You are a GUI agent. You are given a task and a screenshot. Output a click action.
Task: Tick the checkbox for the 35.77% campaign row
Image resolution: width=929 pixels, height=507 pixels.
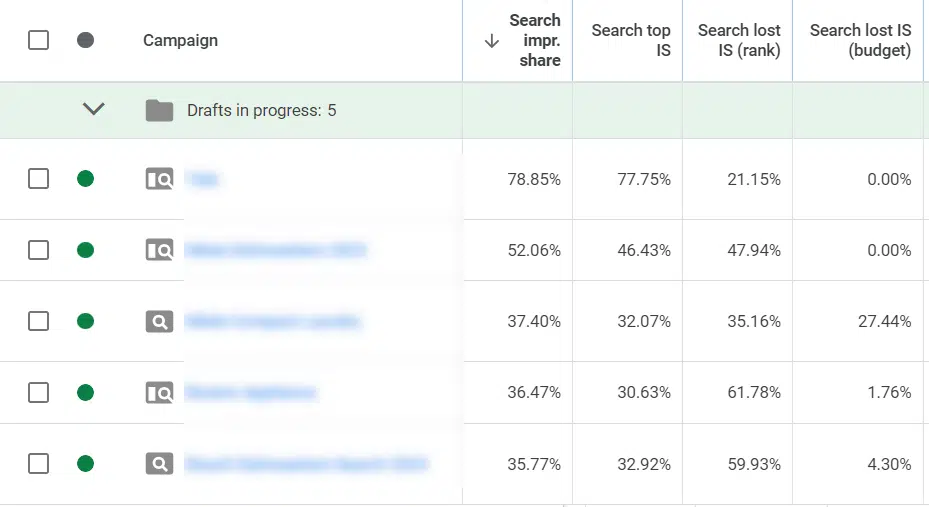pos(38,463)
